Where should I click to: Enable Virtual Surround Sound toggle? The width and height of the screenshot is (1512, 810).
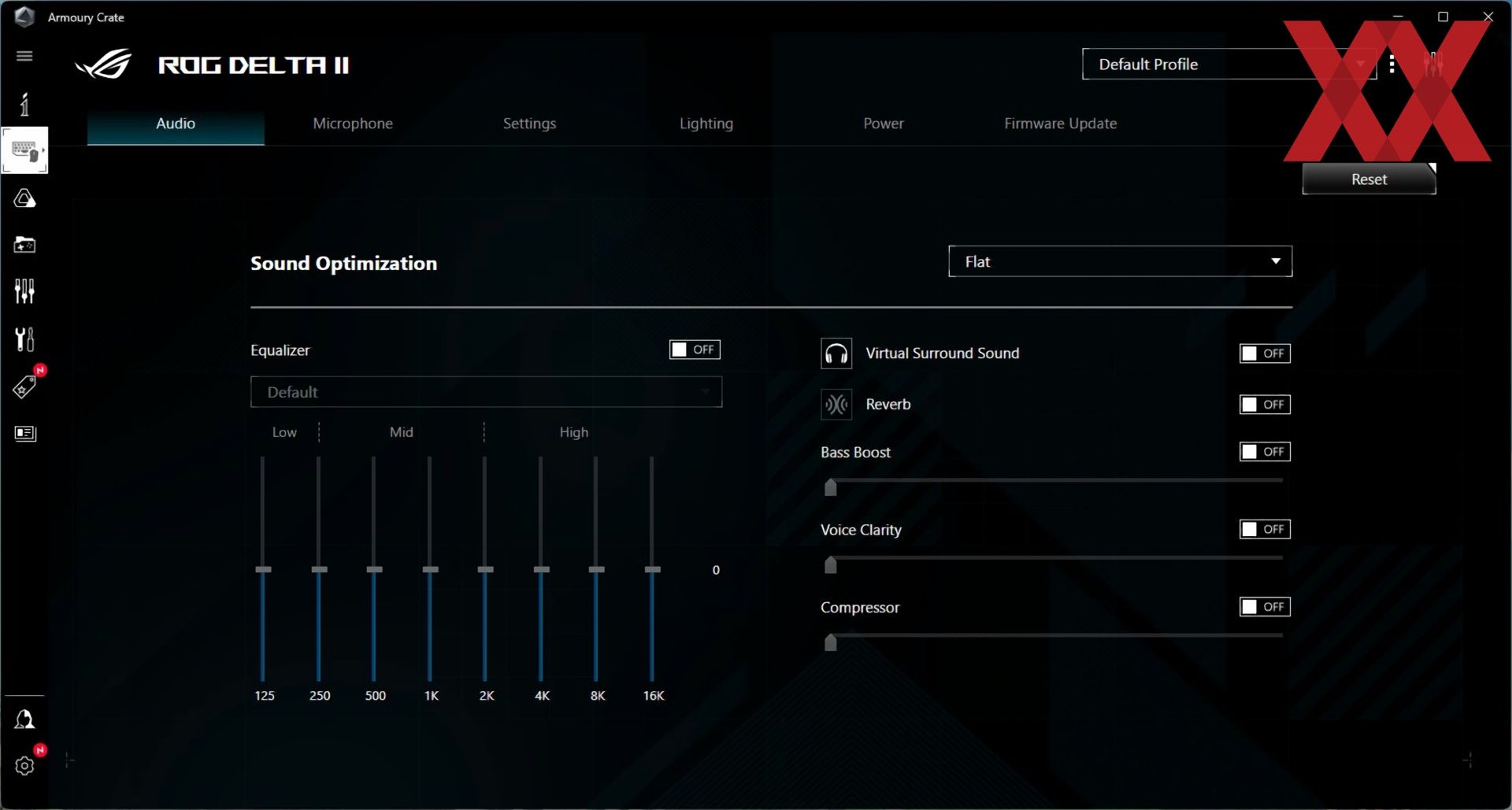tap(1265, 353)
